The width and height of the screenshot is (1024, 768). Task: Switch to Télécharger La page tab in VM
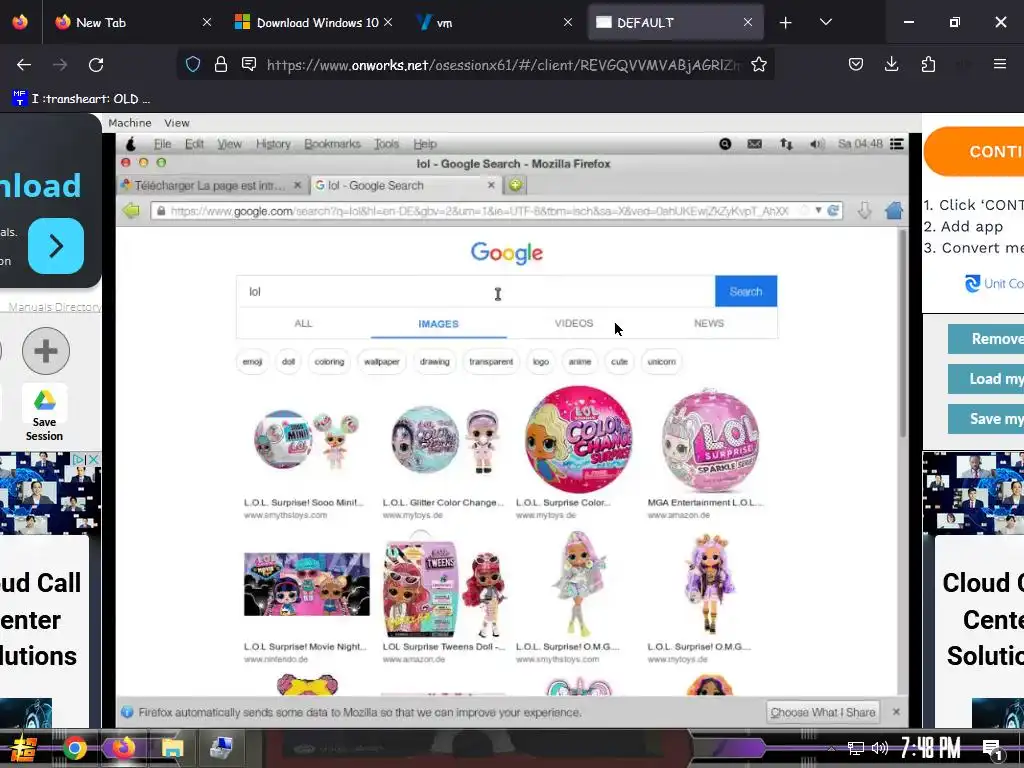tap(211, 185)
